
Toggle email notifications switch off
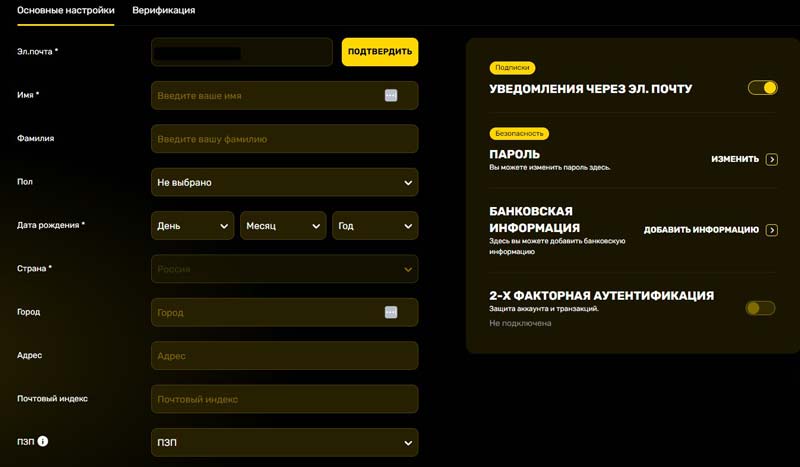762,88
